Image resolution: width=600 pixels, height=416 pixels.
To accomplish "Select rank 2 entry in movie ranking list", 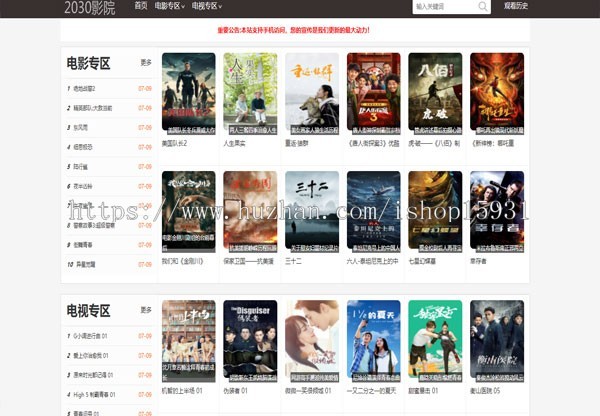I will [x=109, y=108].
